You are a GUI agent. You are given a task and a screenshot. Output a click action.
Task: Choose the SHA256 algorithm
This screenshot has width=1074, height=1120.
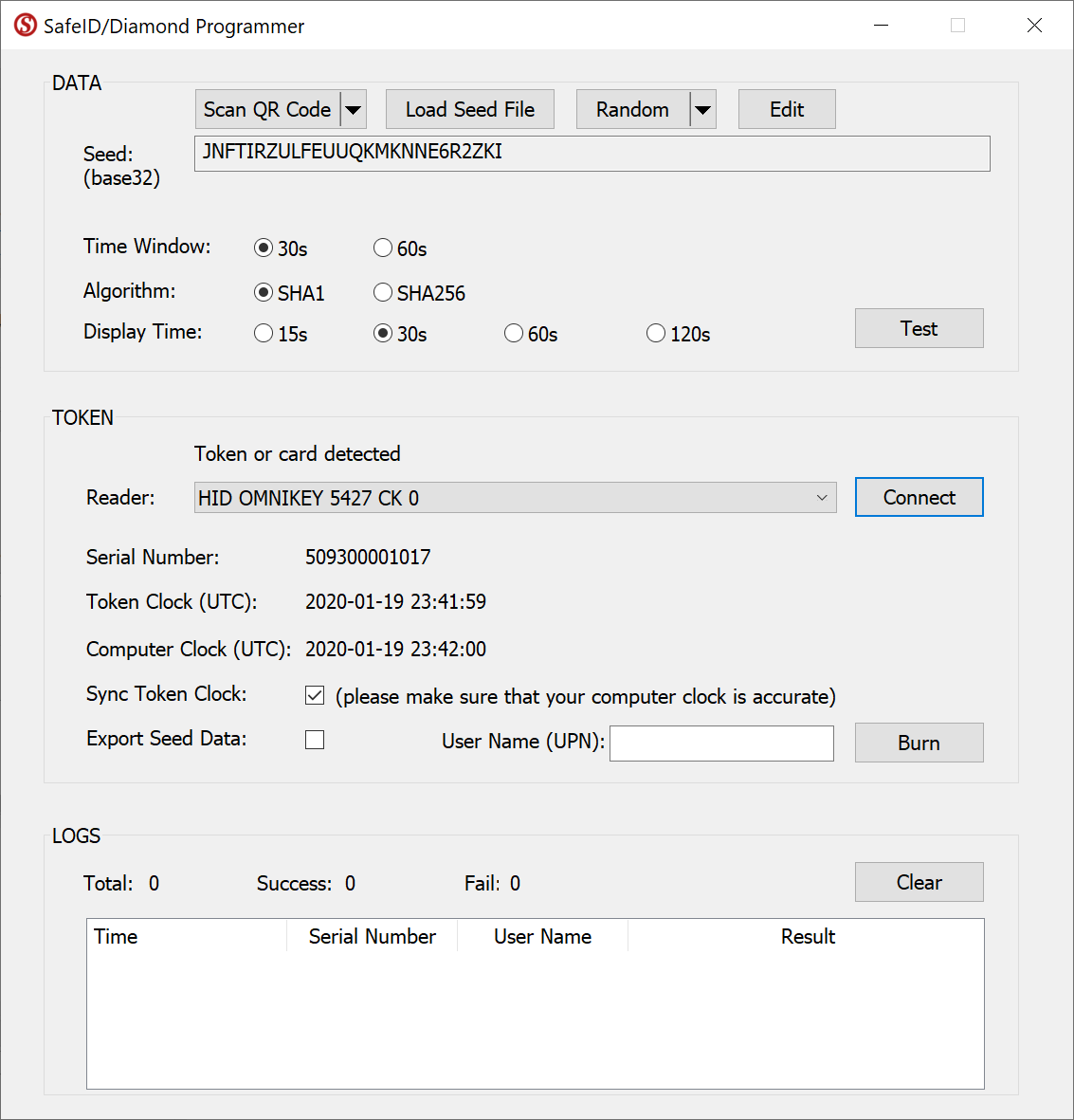[383, 293]
